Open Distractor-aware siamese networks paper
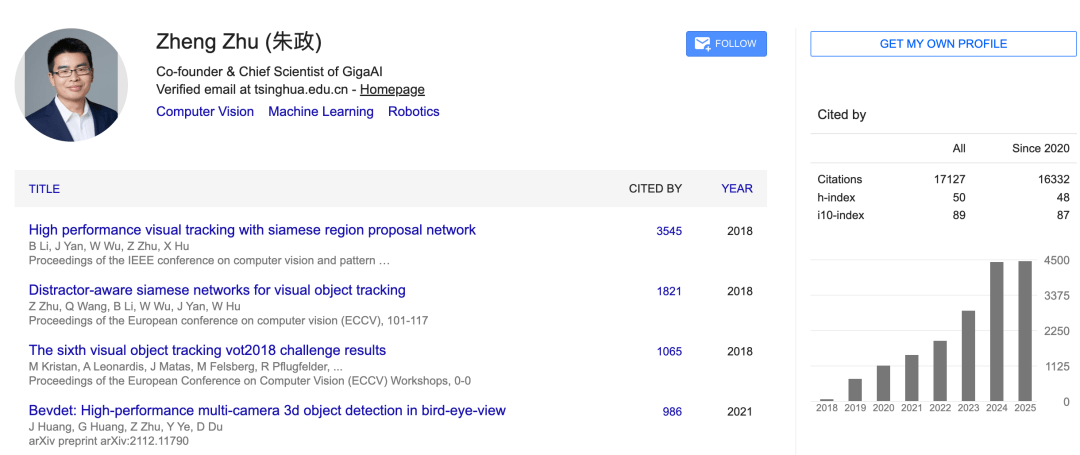This screenshot has height=455, width=1080. pyautogui.click(x=217, y=290)
